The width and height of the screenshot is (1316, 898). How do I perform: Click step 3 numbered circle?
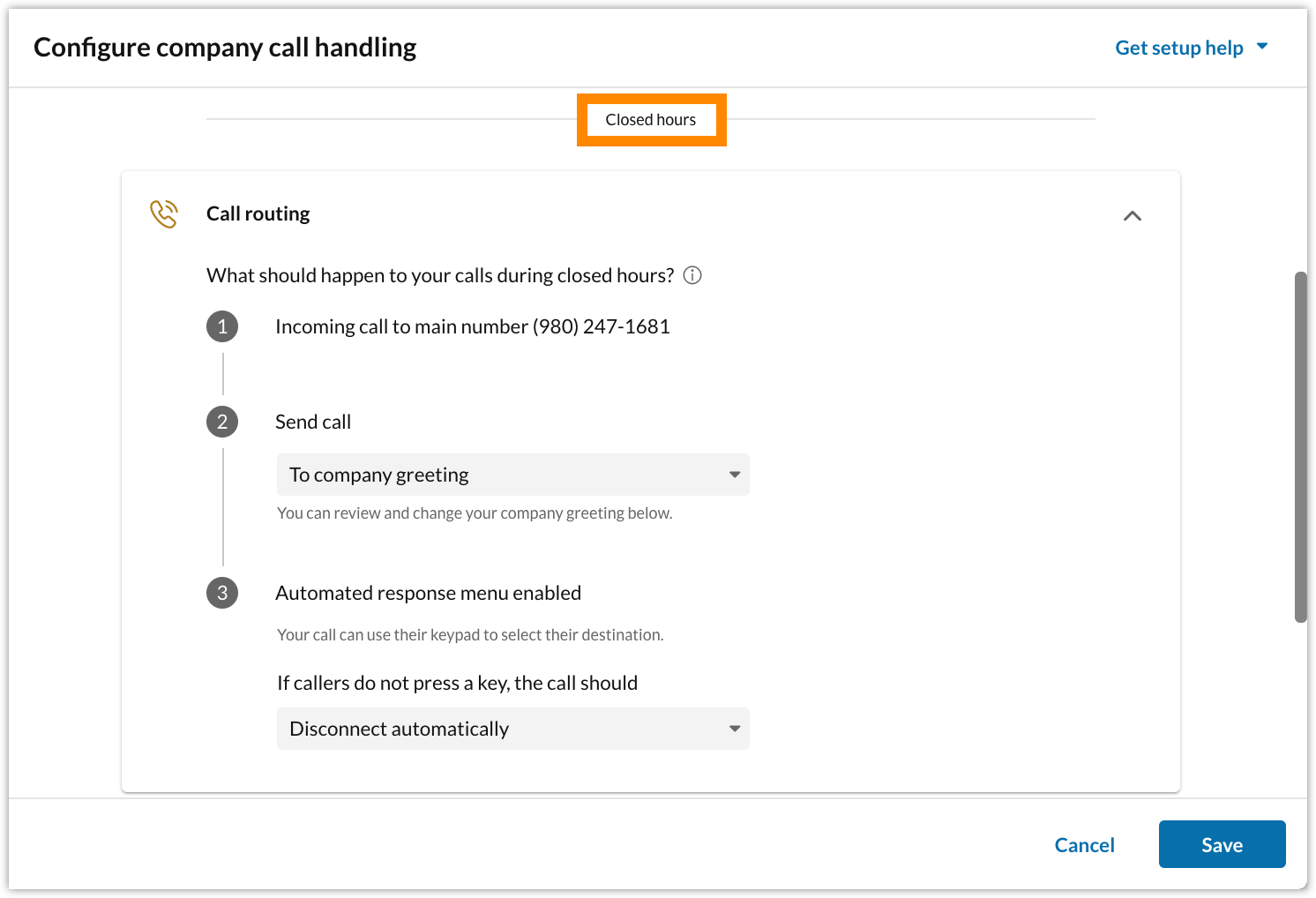tap(222, 593)
